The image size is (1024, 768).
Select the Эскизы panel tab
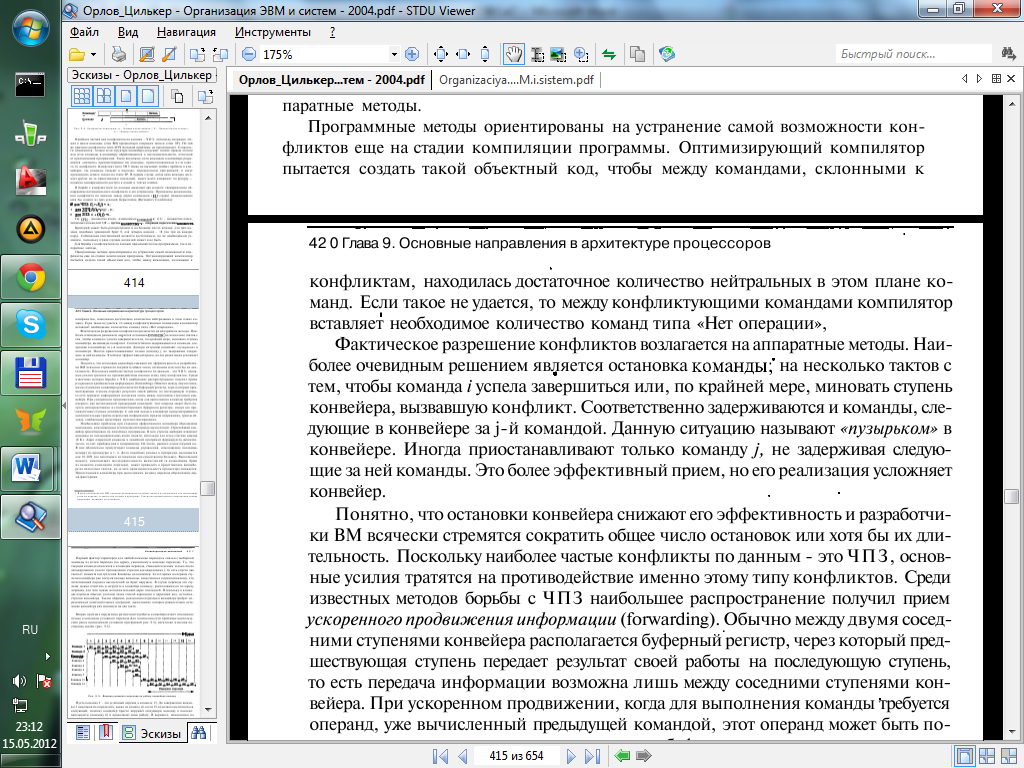coord(152,733)
